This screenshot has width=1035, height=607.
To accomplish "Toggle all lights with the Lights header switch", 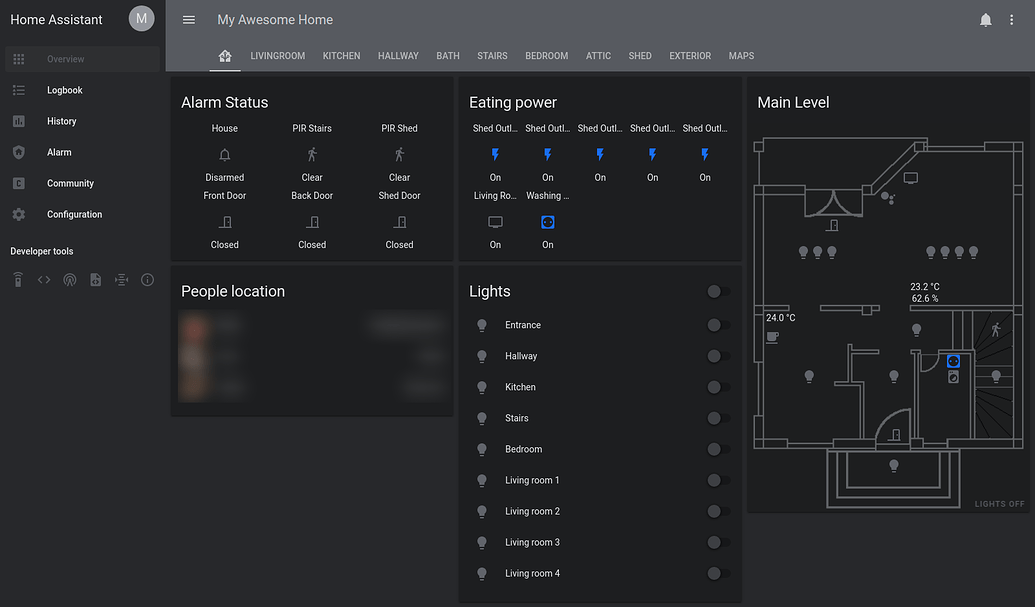I will 717,292.
